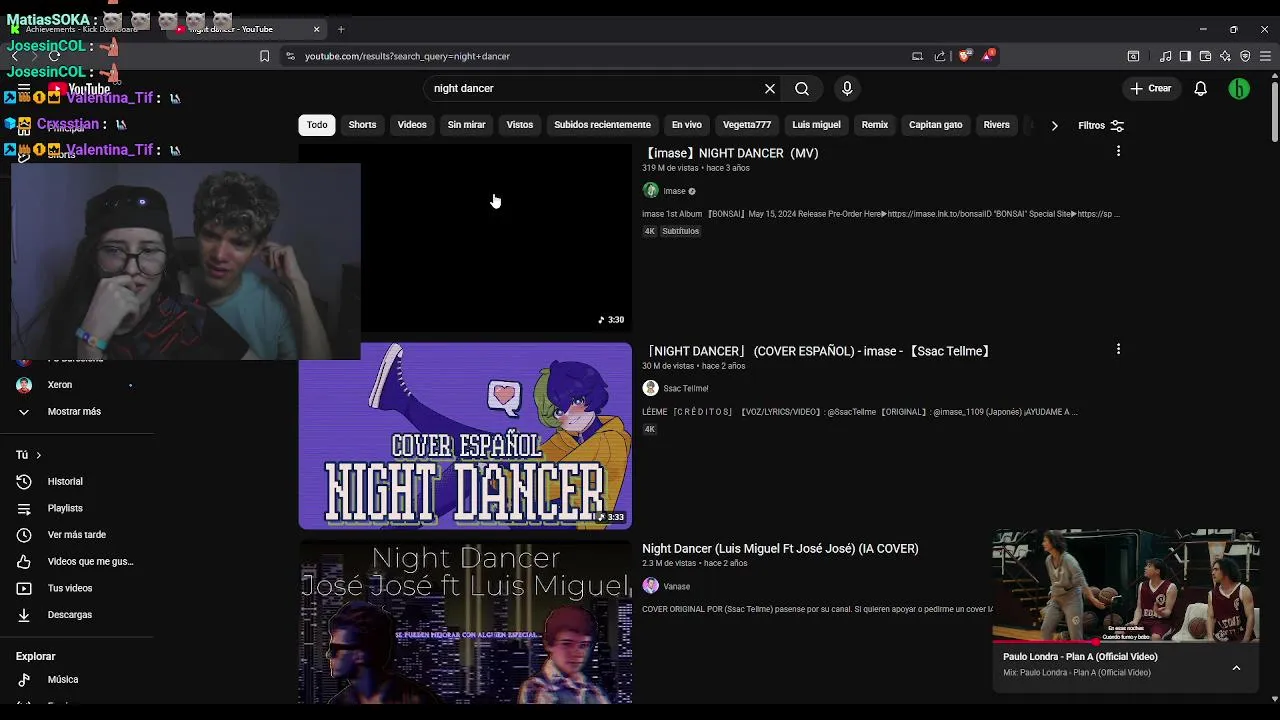This screenshot has height=720, width=1280.
Task: Click the Paulo Londra miniplayer video
Action: 1126,586
